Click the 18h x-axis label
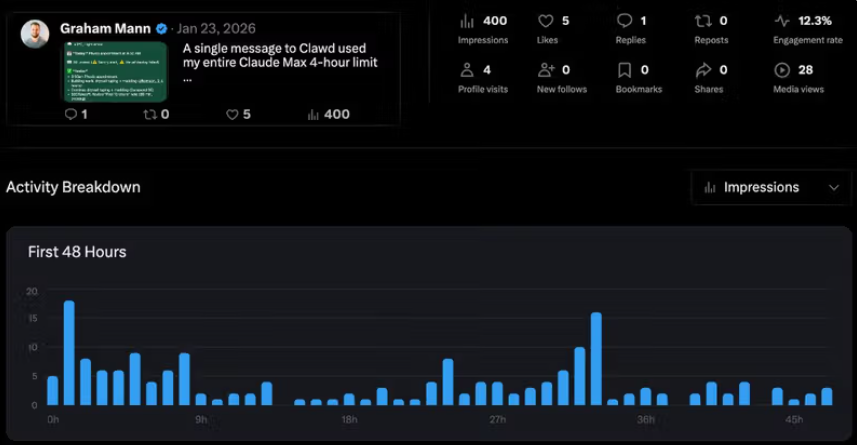Viewport: 857px width, 445px height. [x=349, y=419]
